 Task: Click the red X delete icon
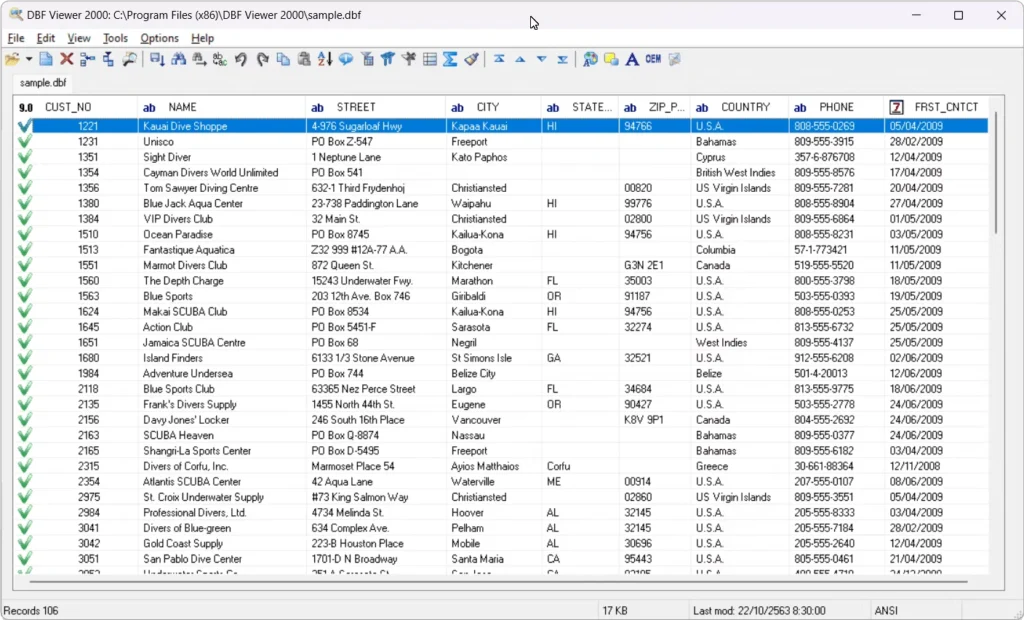pyautogui.click(x=67, y=60)
